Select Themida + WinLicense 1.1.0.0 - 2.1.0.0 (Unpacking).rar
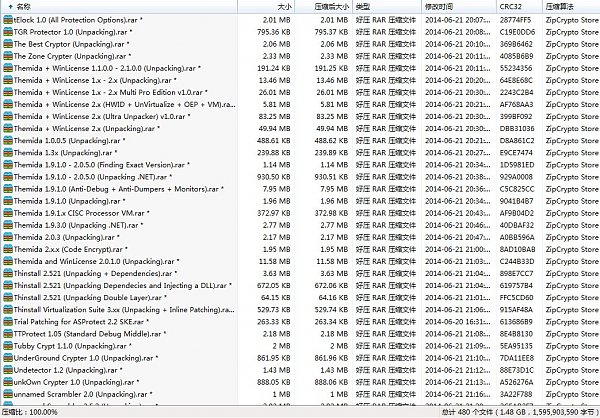This screenshot has width=600, height=418. pyautogui.click(x=107, y=68)
